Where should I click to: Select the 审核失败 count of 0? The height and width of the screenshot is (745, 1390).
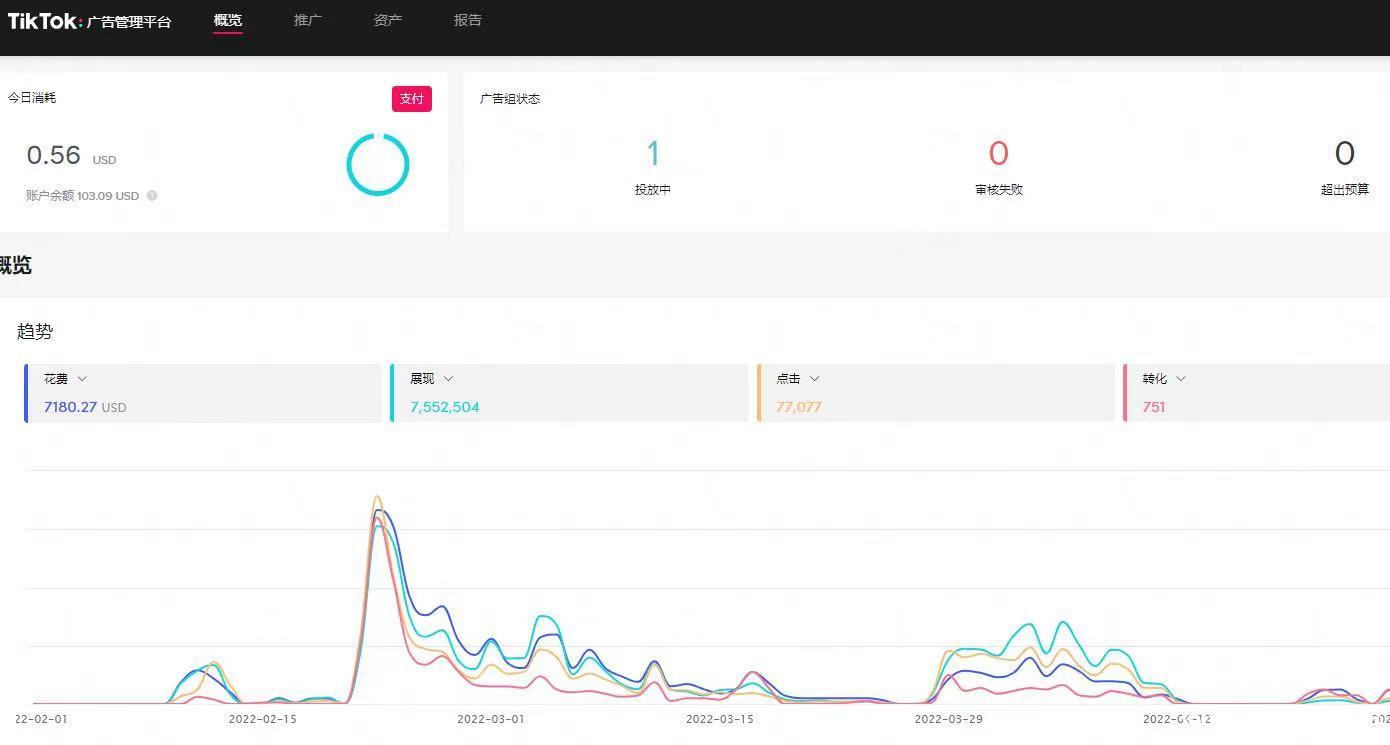click(x=998, y=153)
